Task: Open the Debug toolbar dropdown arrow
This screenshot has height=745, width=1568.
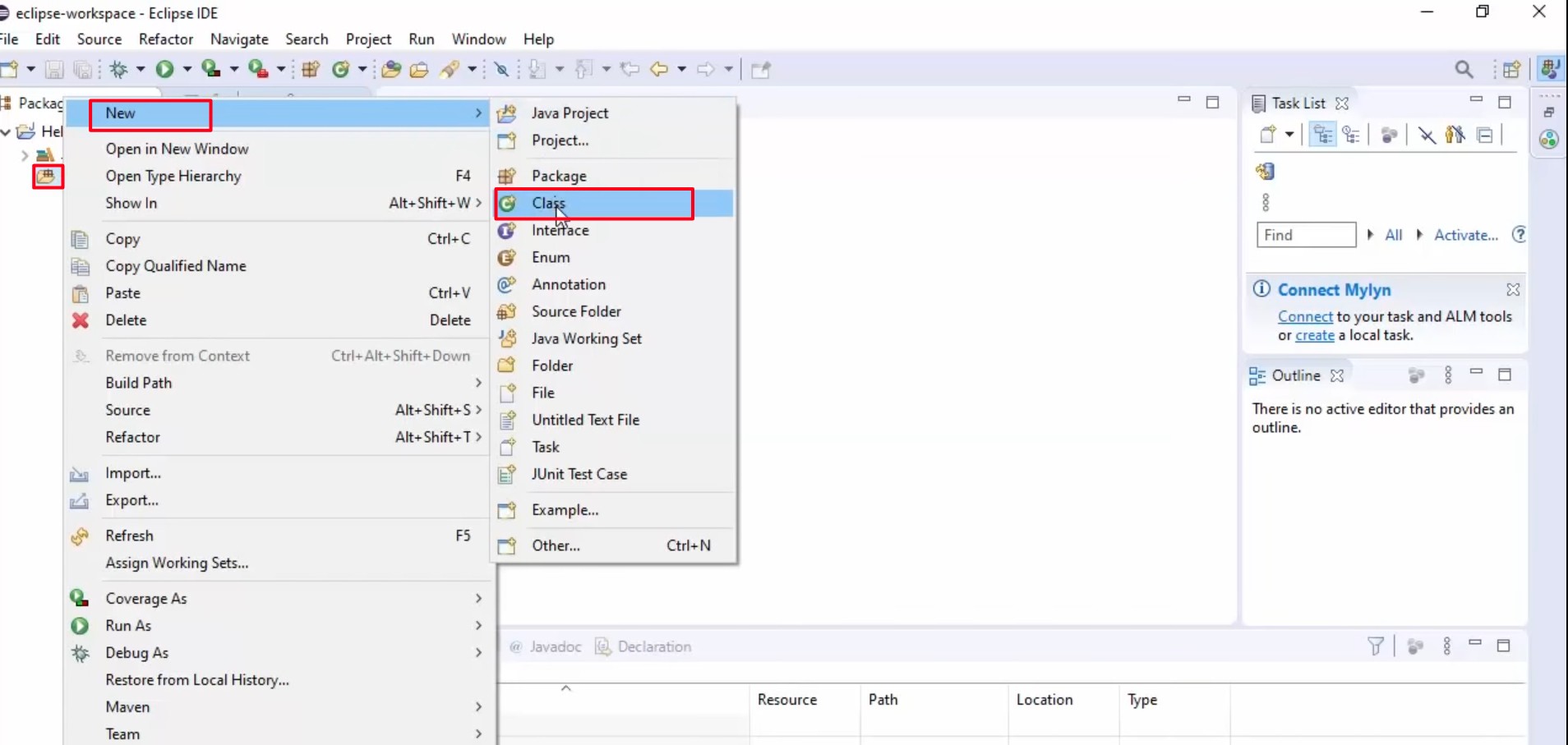Action: pos(141,70)
